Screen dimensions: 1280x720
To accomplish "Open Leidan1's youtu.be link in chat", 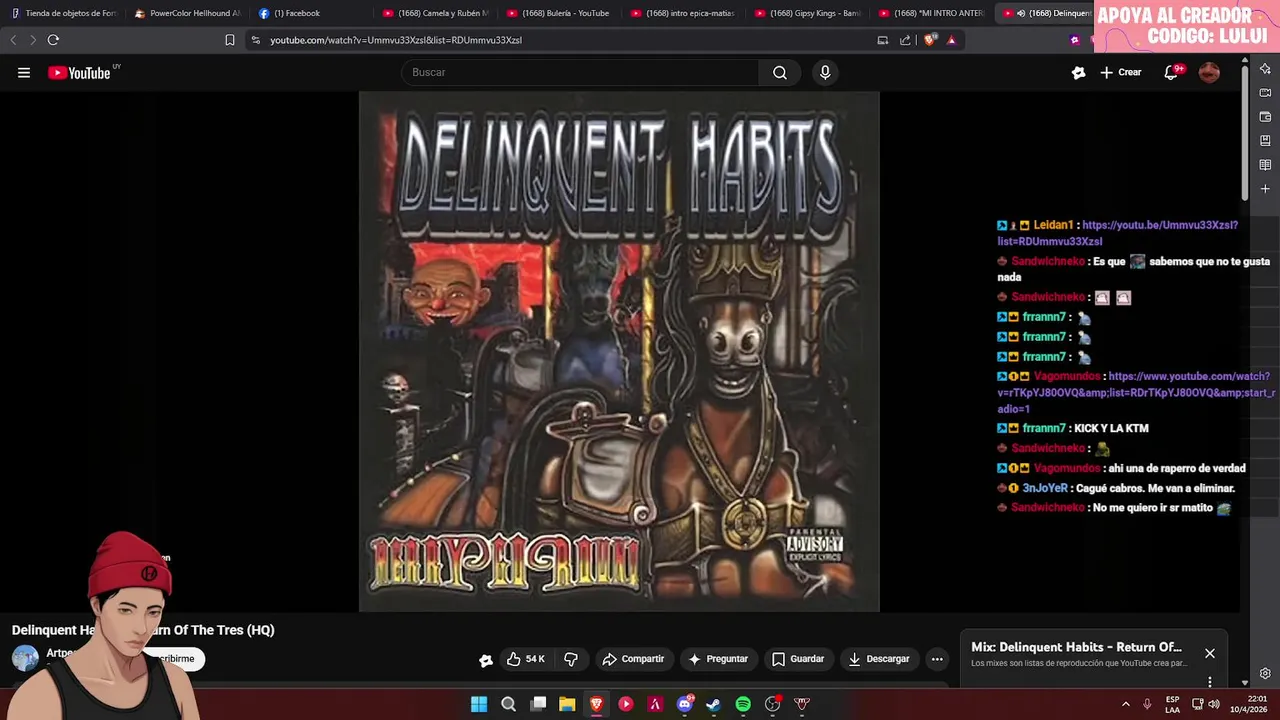I will [x=1118, y=233].
